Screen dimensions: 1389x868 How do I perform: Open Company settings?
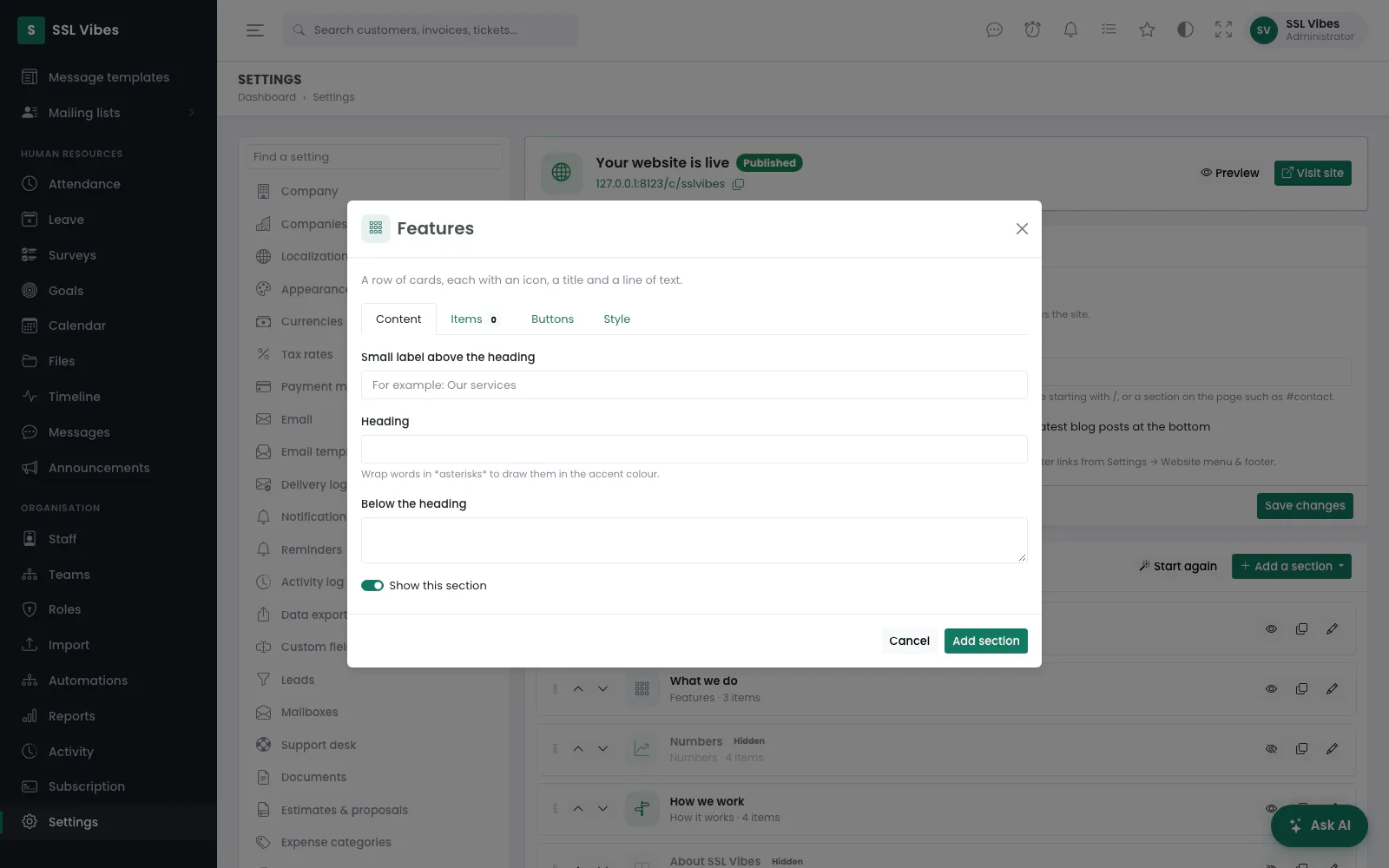[373, 191]
